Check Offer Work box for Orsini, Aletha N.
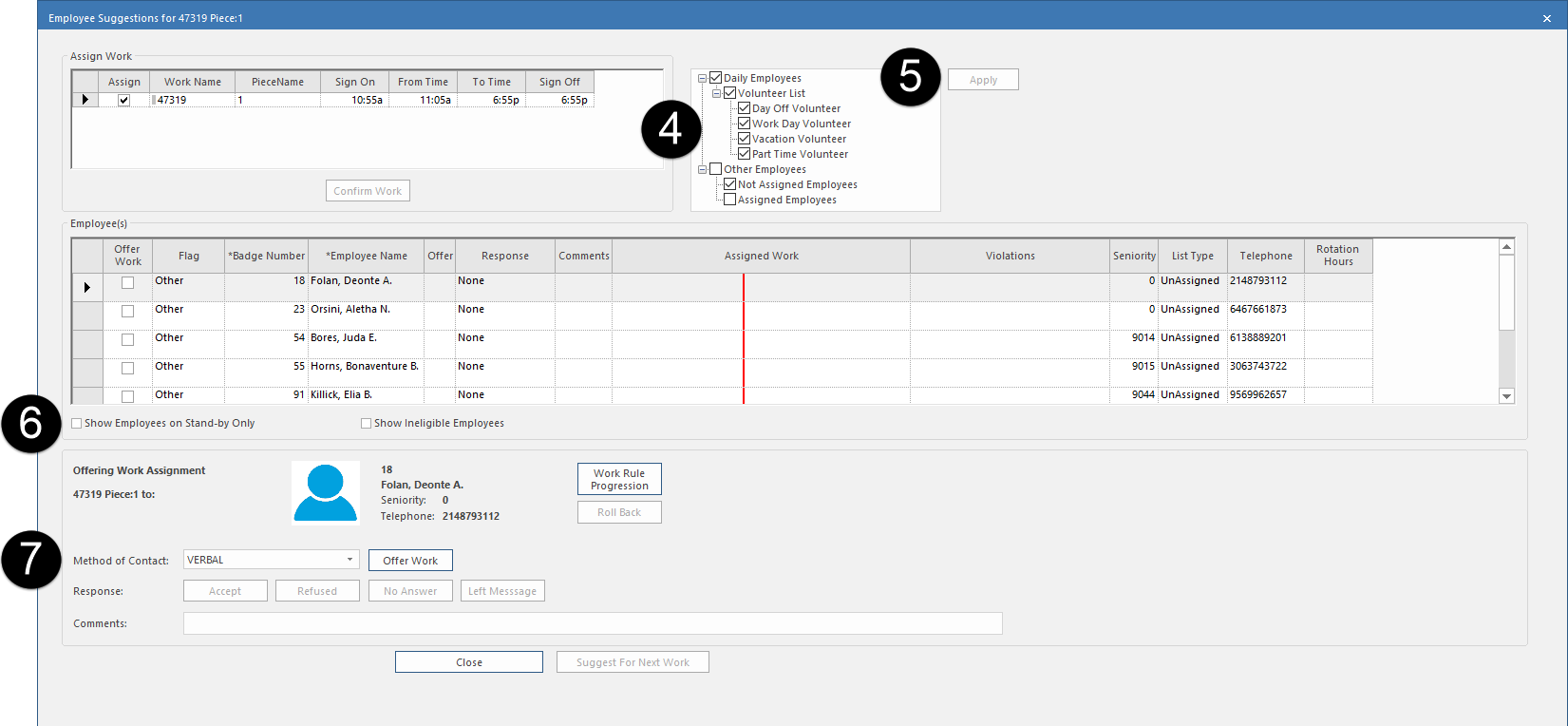The height and width of the screenshot is (726, 1568). pyautogui.click(x=128, y=311)
